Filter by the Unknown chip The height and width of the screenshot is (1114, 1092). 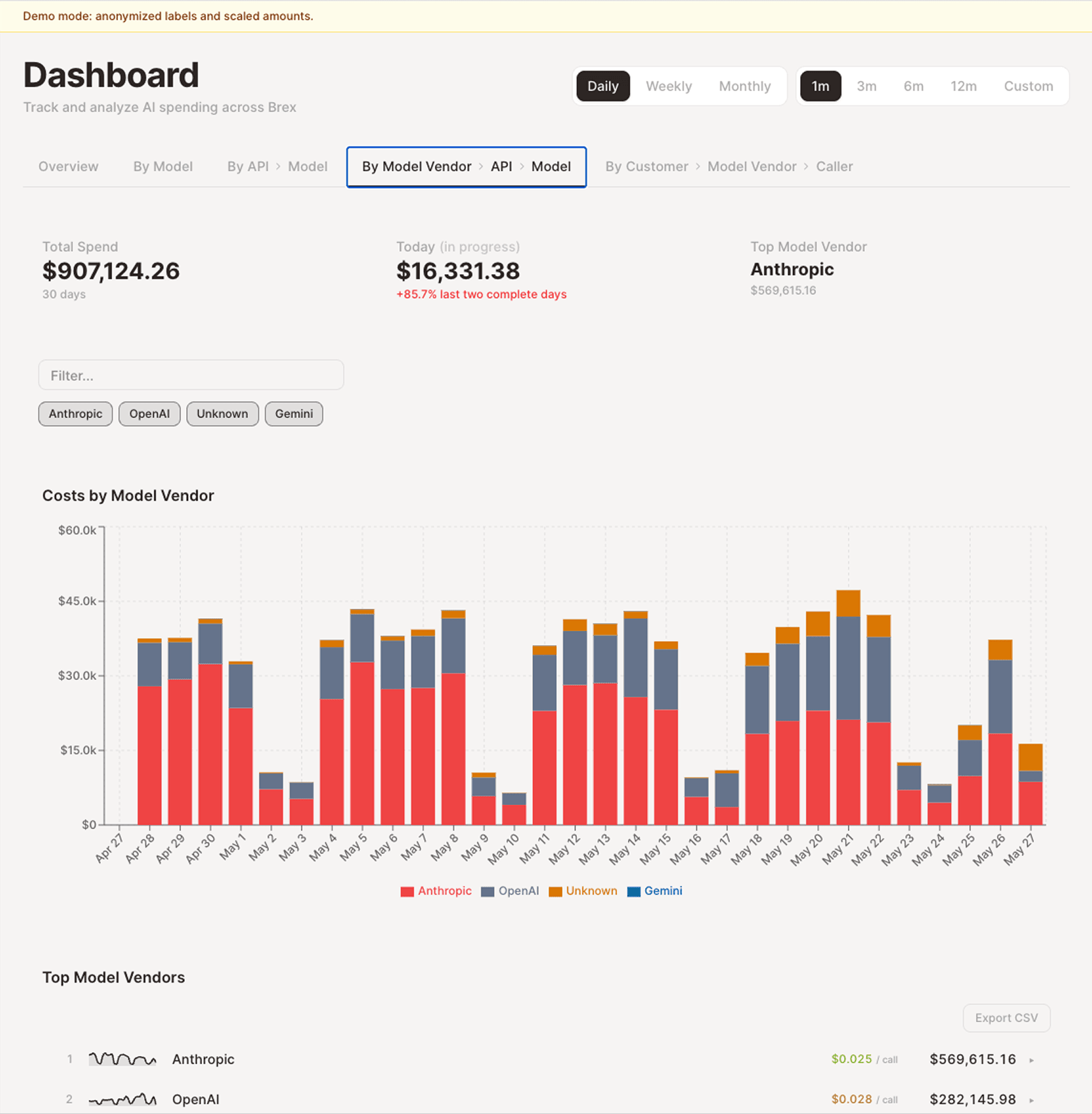coord(222,414)
